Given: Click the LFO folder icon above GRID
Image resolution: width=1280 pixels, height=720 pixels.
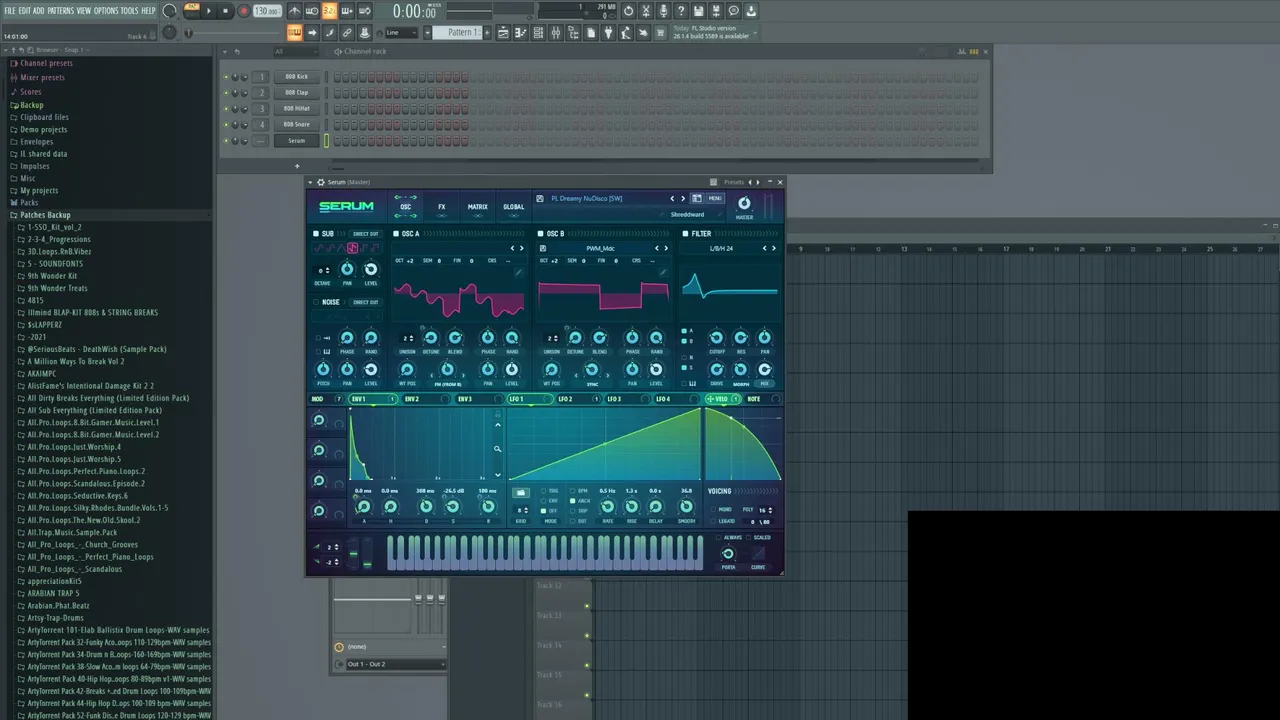Looking at the screenshot, I should [520, 492].
